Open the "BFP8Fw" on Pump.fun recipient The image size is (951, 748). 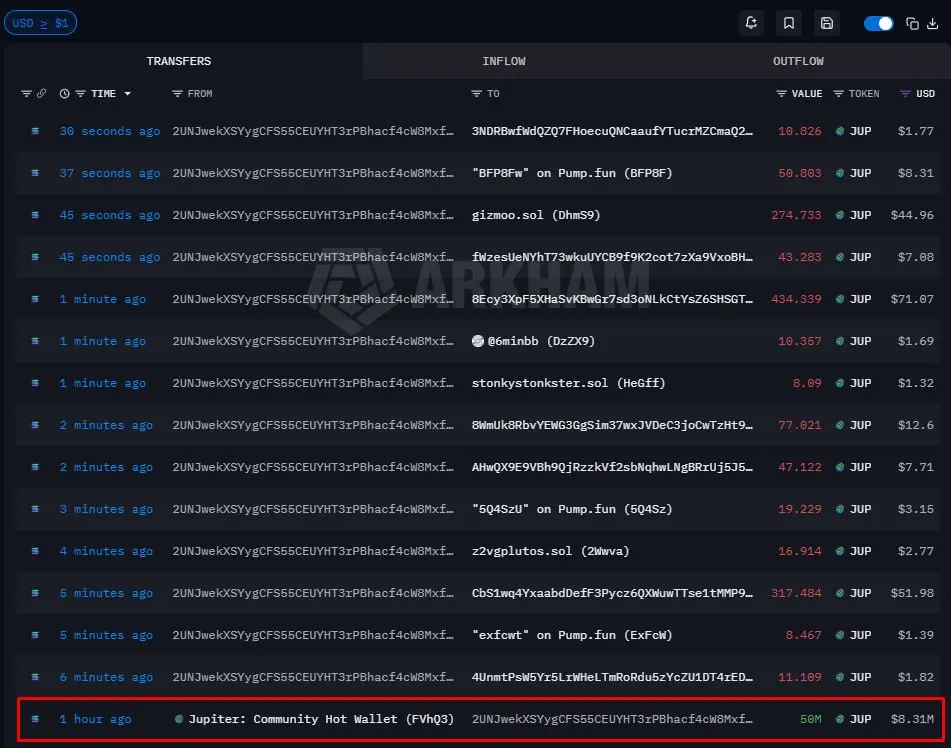[x=572, y=173]
